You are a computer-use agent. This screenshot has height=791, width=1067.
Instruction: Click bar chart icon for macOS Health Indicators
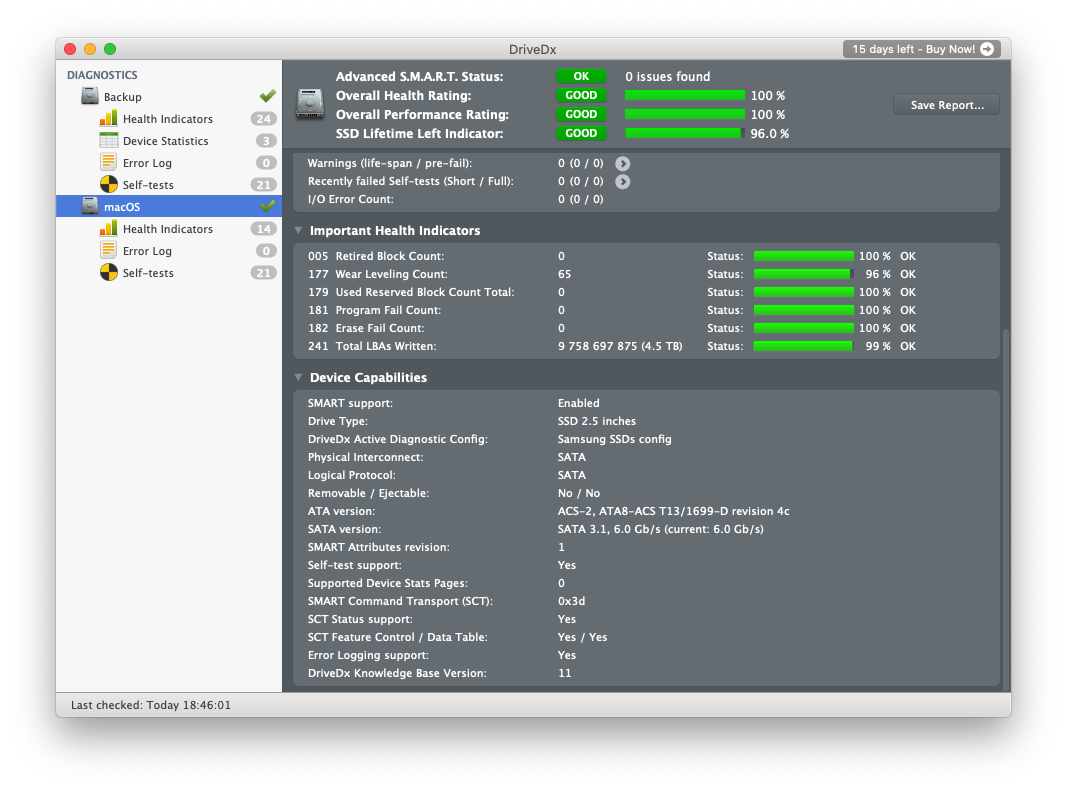tap(108, 228)
